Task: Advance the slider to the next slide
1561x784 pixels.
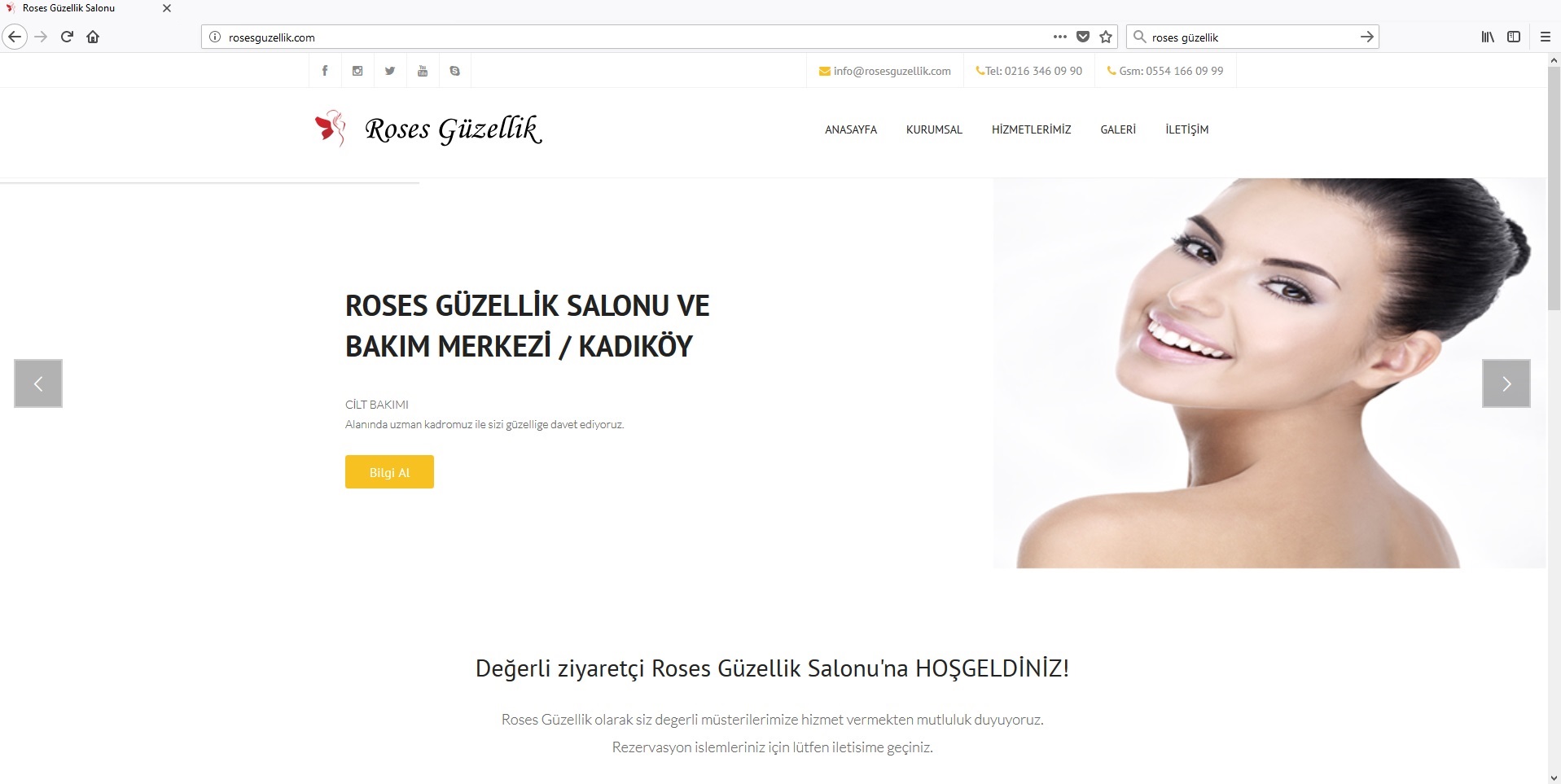Action: (1506, 383)
